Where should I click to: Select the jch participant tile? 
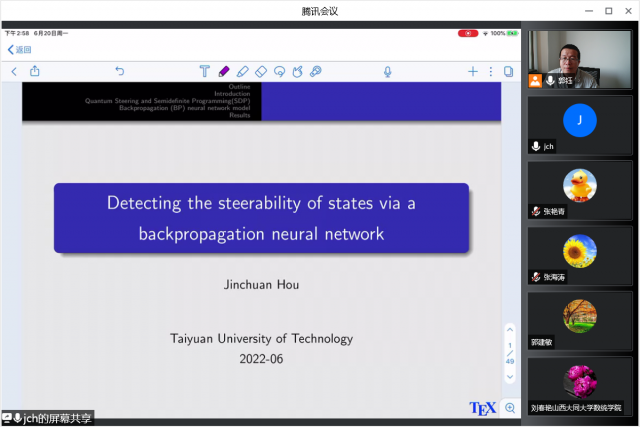(x=580, y=124)
